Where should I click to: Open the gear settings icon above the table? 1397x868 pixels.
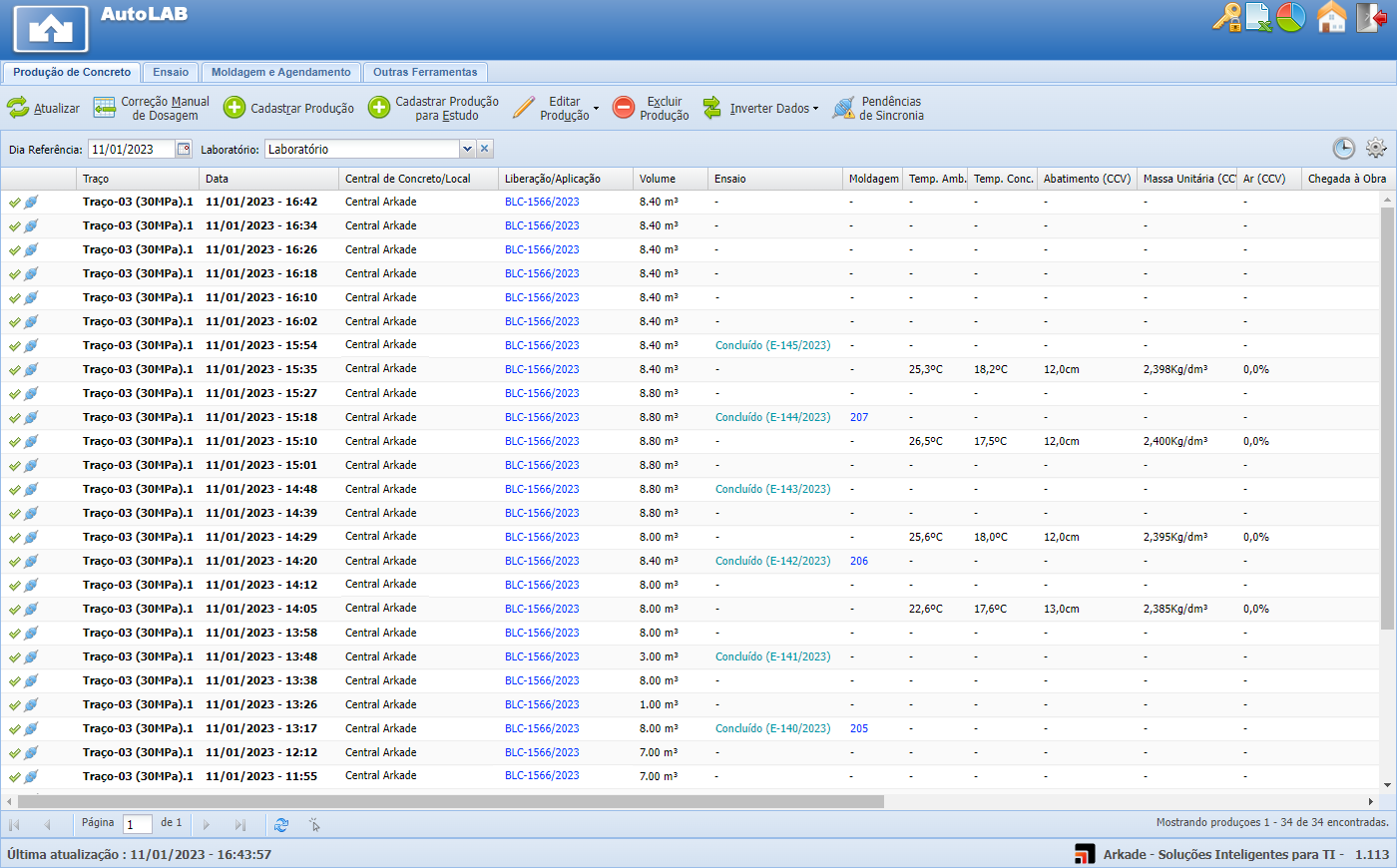(x=1376, y=148)
